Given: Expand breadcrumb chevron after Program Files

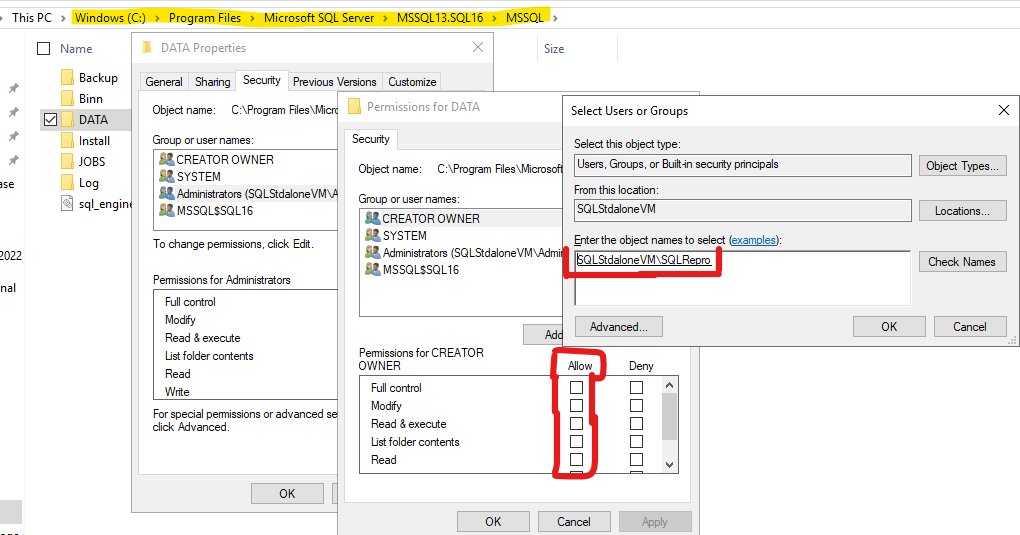Looking at the screenshot, I should (x=252, y=18).
